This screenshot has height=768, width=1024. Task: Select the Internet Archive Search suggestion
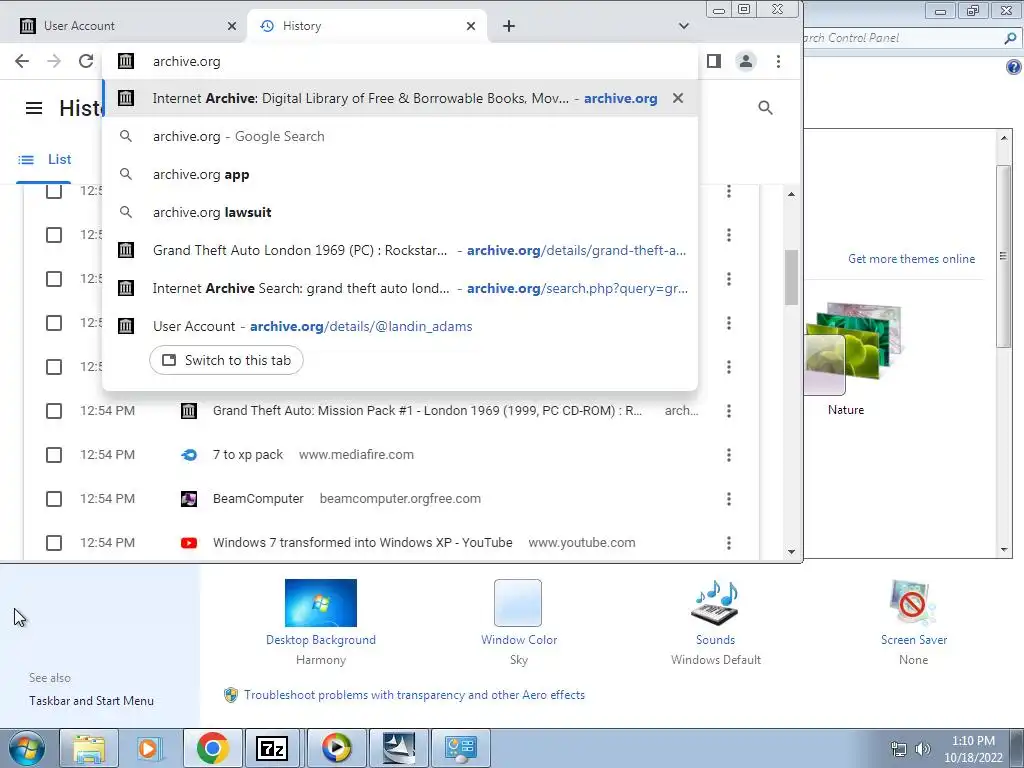click(x=400, y=288)
